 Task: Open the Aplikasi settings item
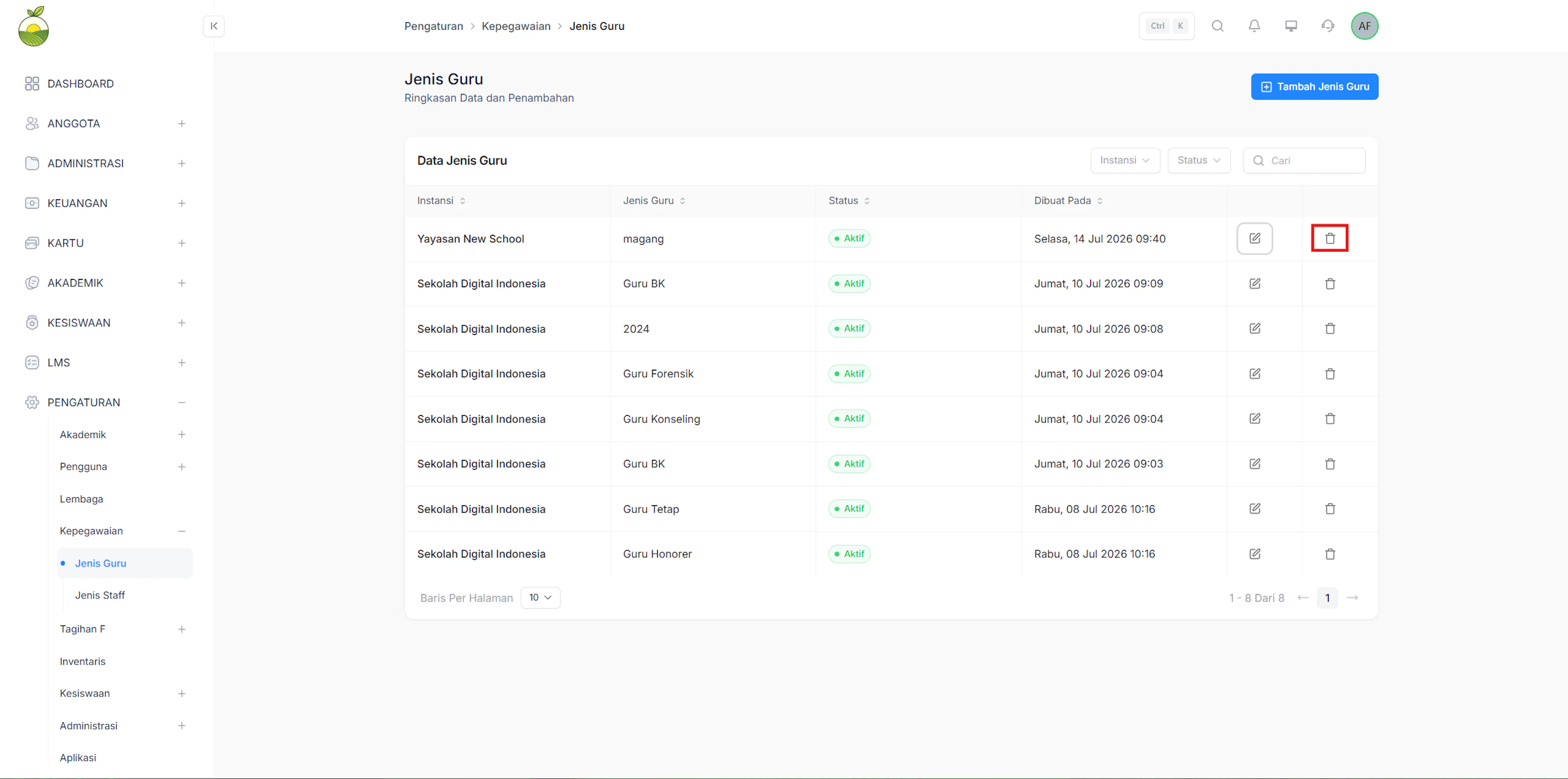(78, 758)
